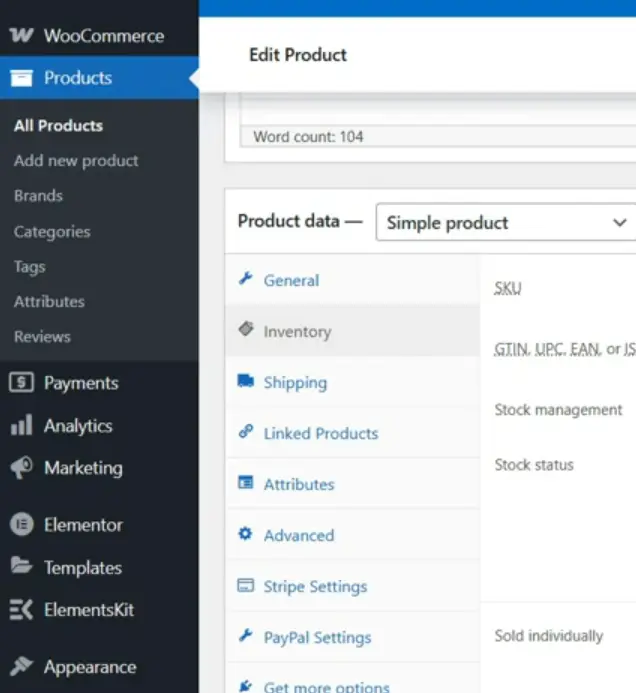Click the Advanced gear icon
Image resolution: width=636 pixels, height=693 pixels.
pyautogui.click(x=245, y=533)
